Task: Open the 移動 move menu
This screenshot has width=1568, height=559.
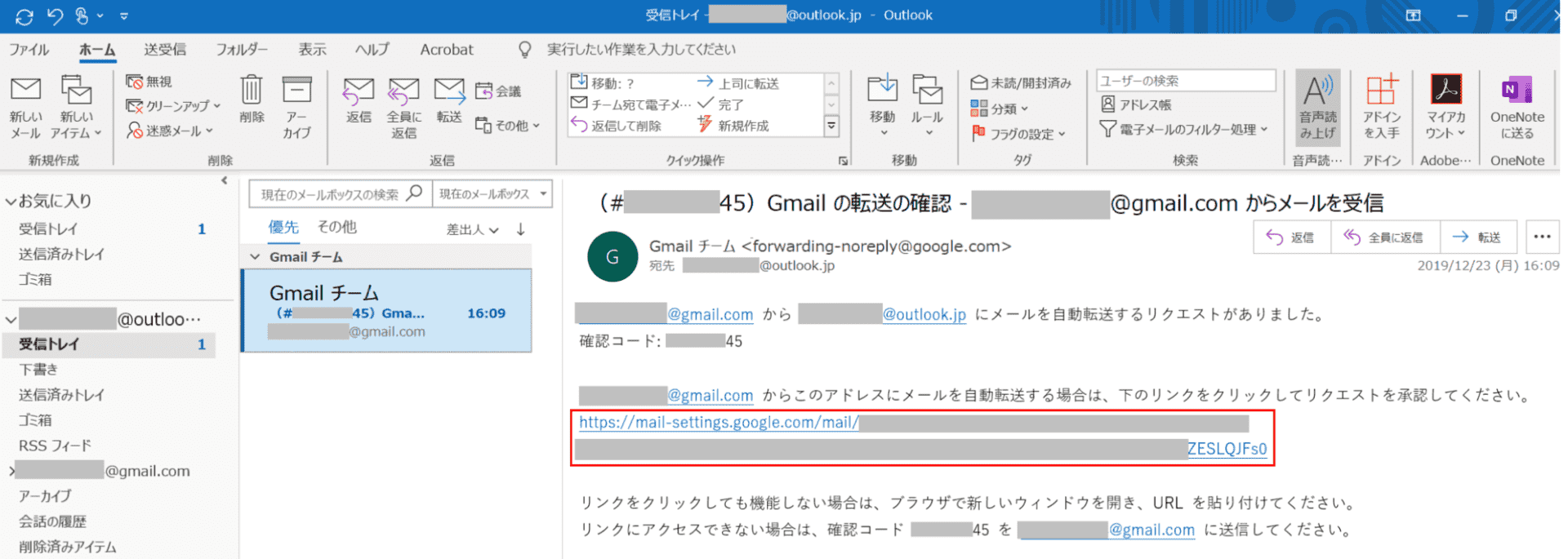Action: tap(882, 106)
